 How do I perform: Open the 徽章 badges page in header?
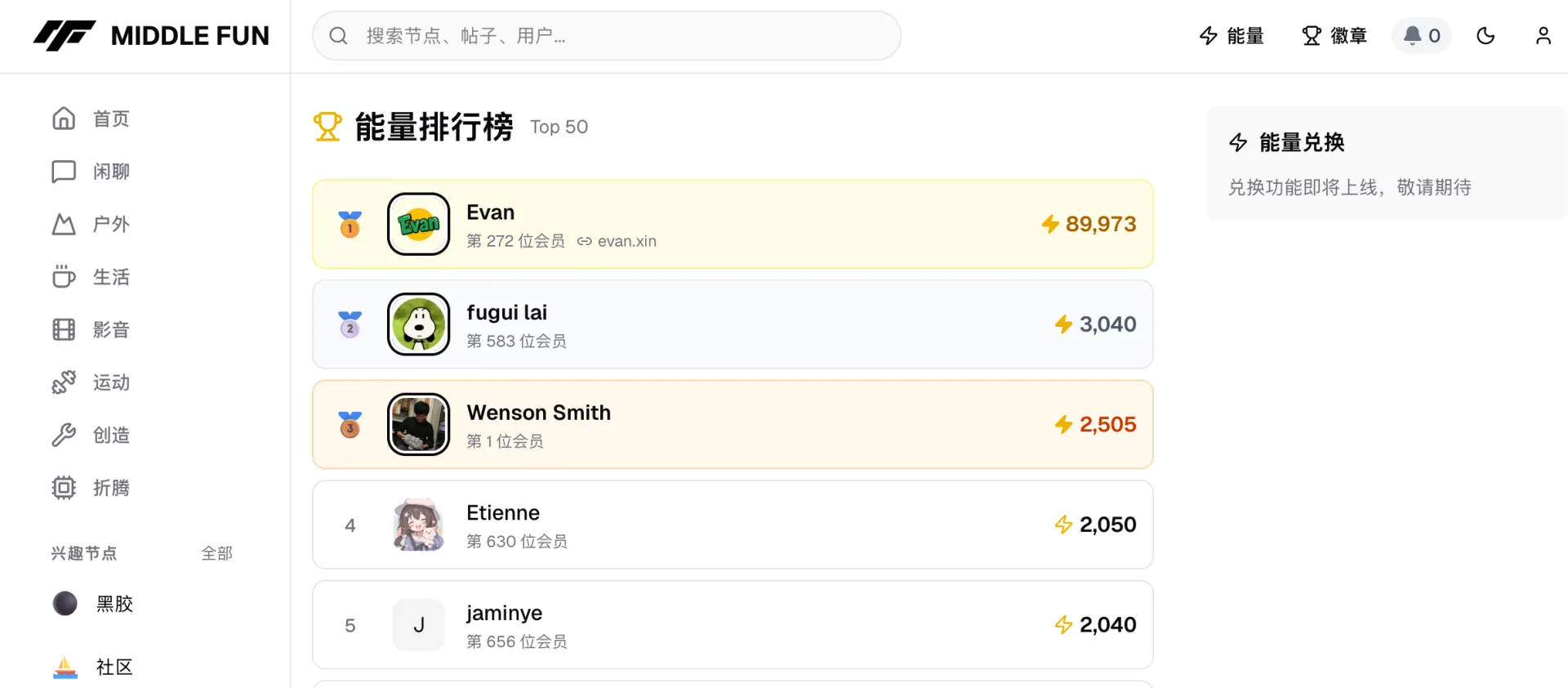(1334, 36)
